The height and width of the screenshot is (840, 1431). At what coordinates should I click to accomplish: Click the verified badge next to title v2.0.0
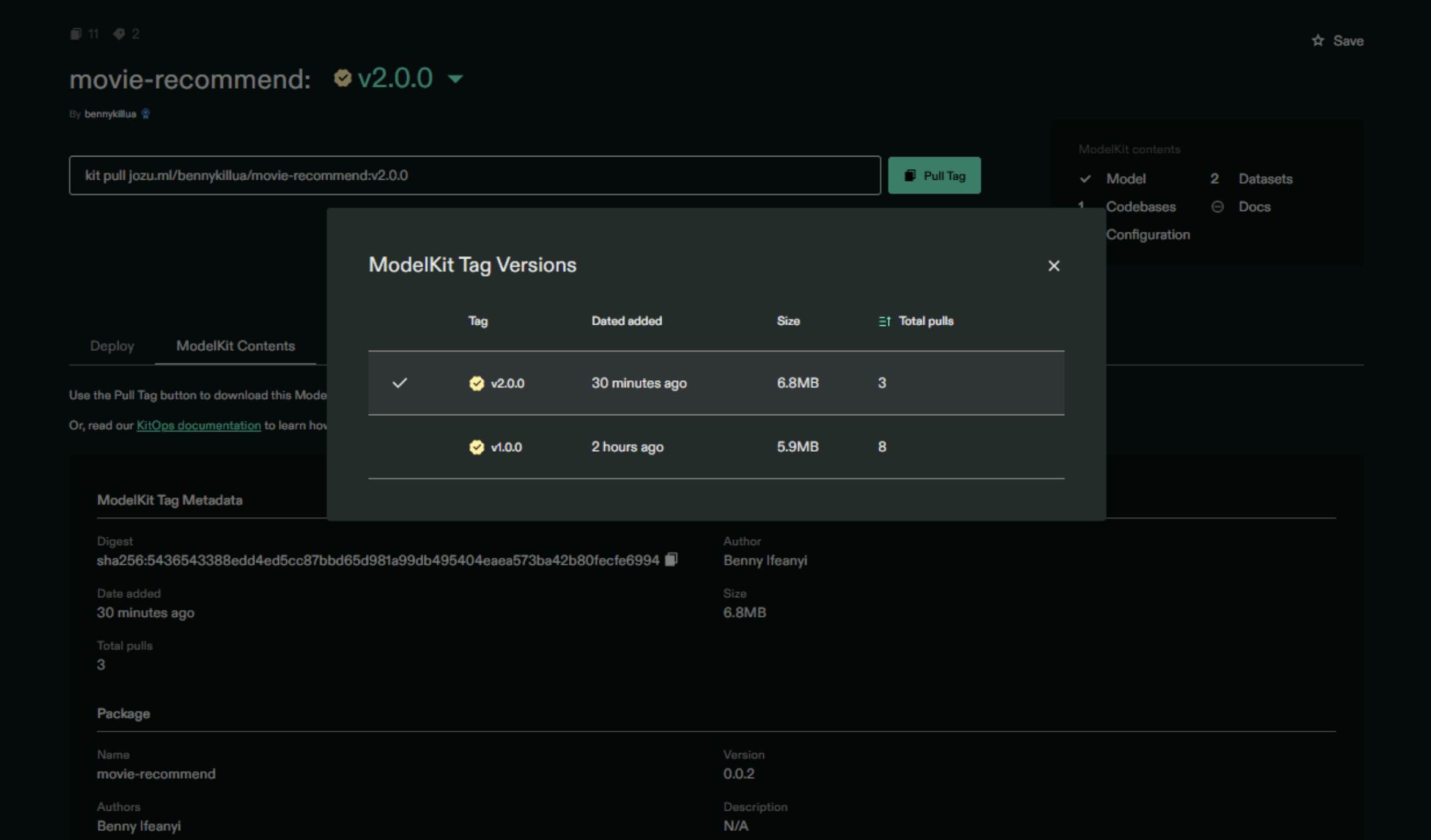coord(342,78)
